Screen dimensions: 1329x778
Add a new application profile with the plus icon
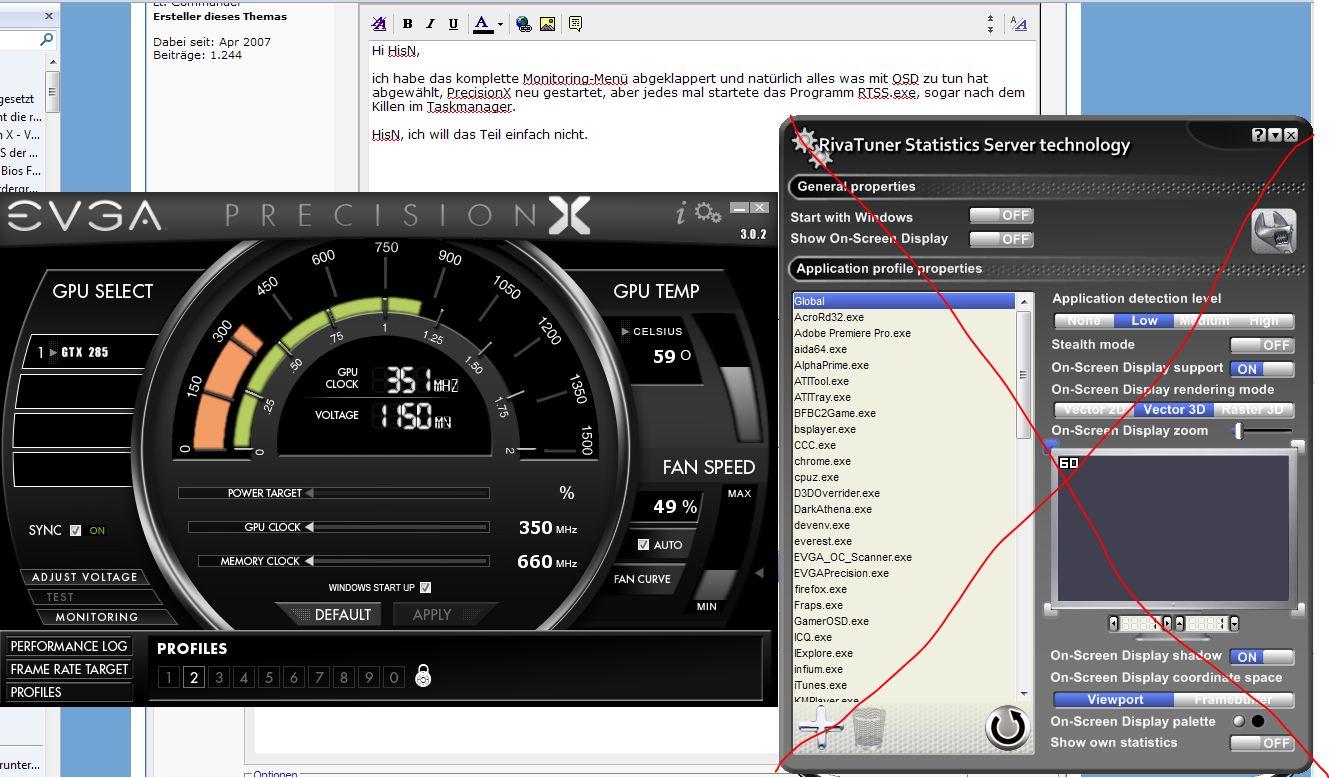tap(821, 728)
